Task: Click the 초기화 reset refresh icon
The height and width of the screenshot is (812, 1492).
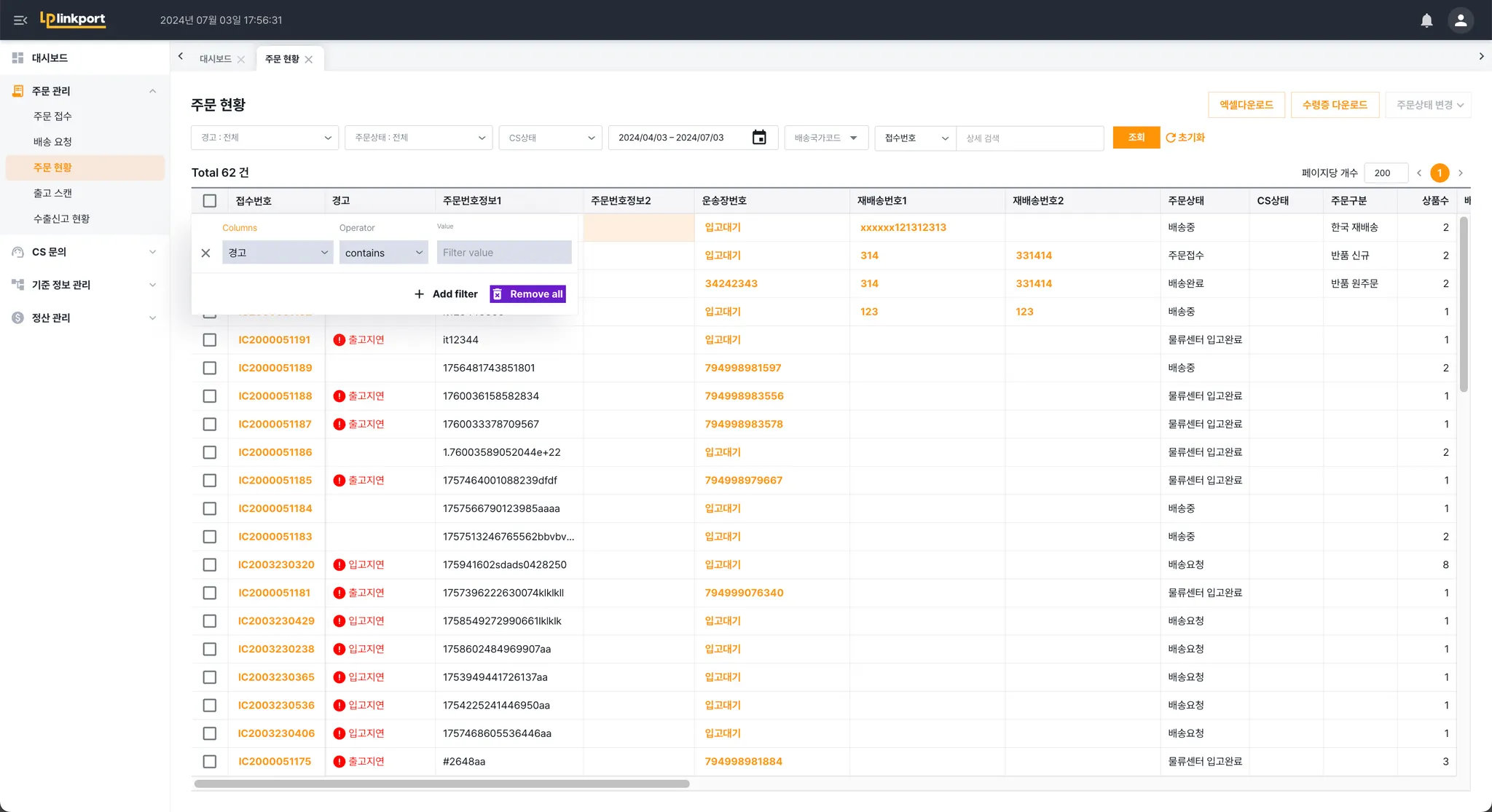Action: pos(1170,138)
